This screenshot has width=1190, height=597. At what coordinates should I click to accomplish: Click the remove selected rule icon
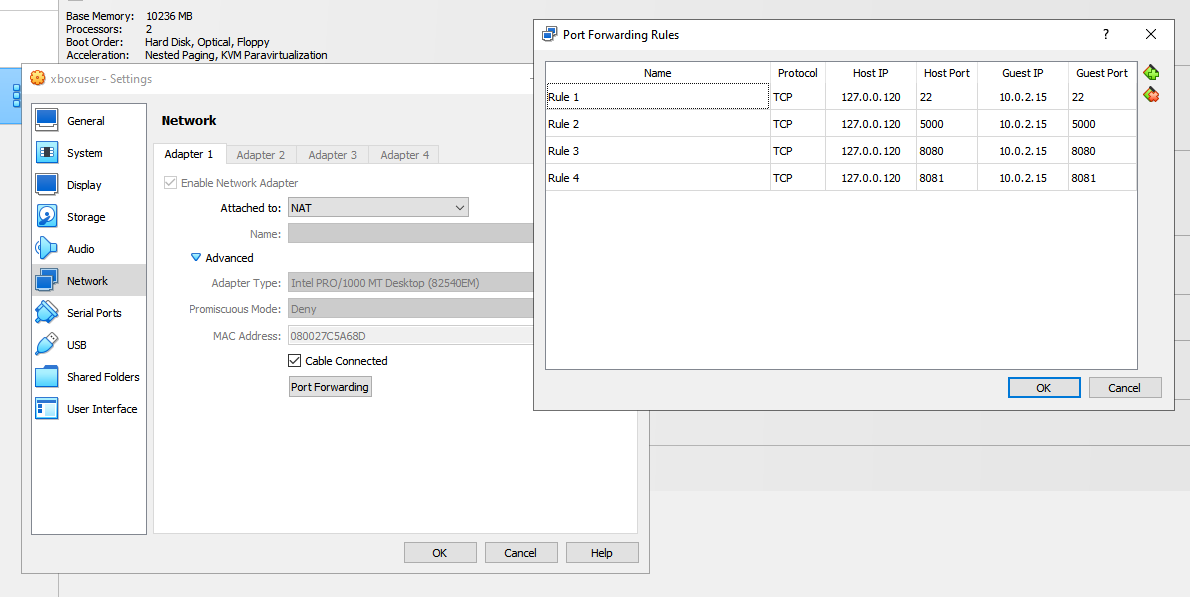pyautogui.click(x=1151, y=95)
